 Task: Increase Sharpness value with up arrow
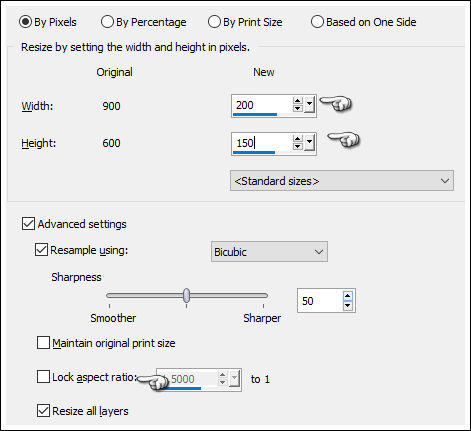348,296
